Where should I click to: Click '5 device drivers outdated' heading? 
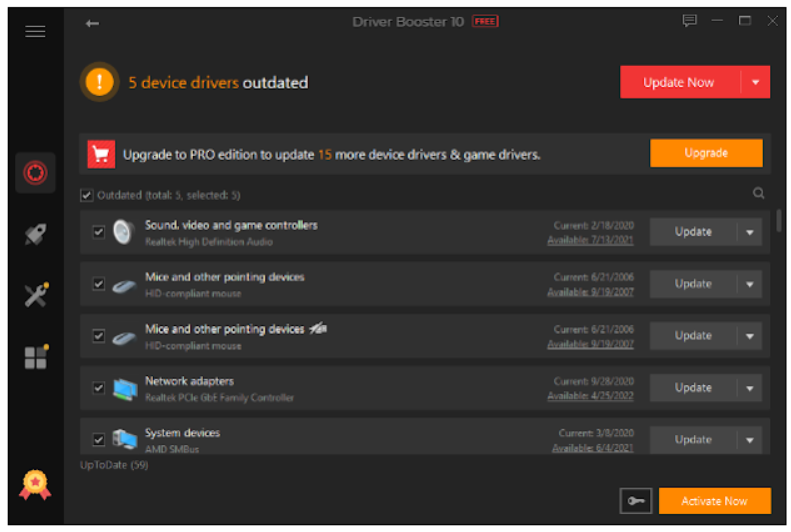(x=218, y=83)
